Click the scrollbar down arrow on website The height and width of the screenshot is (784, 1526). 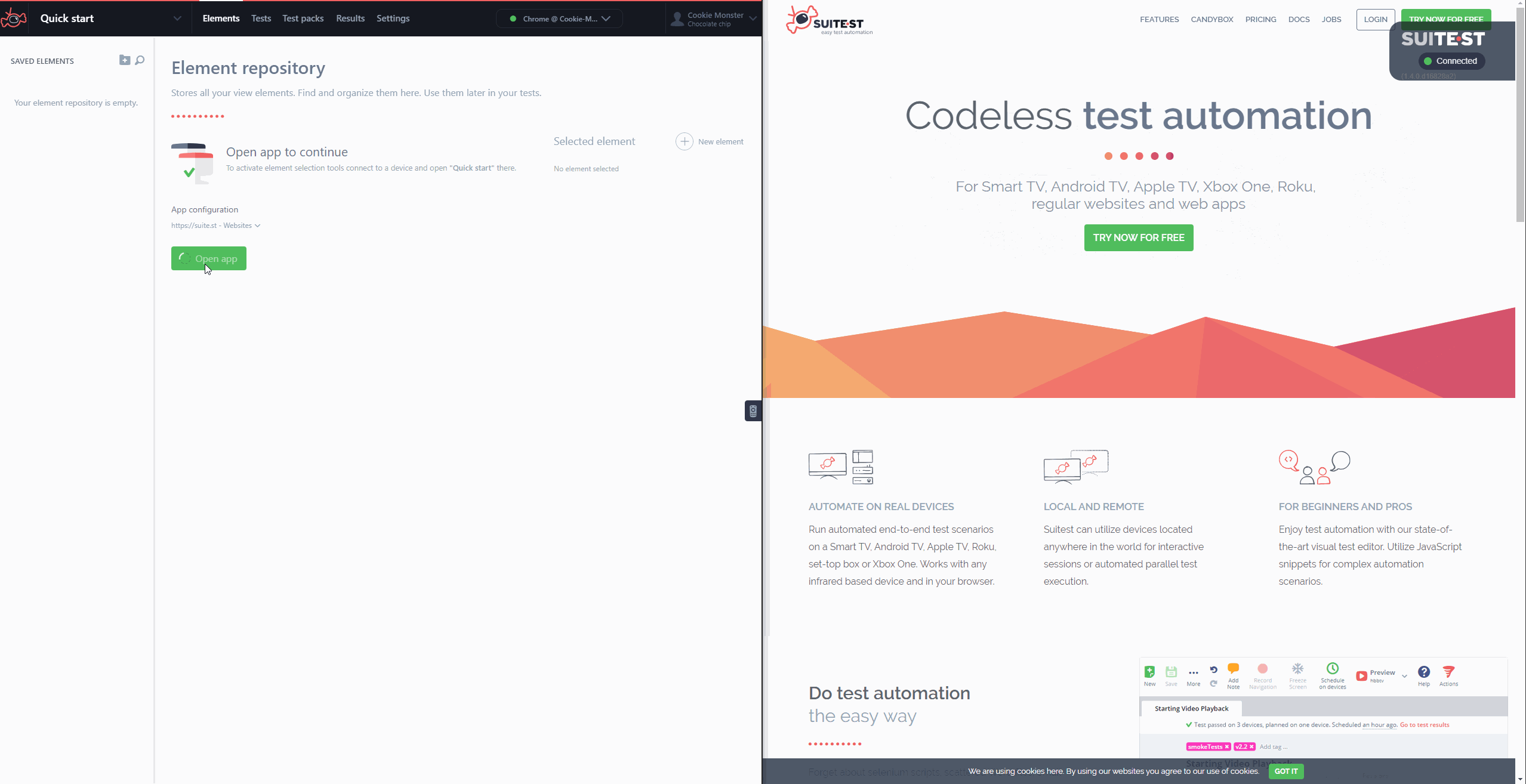1520,779
